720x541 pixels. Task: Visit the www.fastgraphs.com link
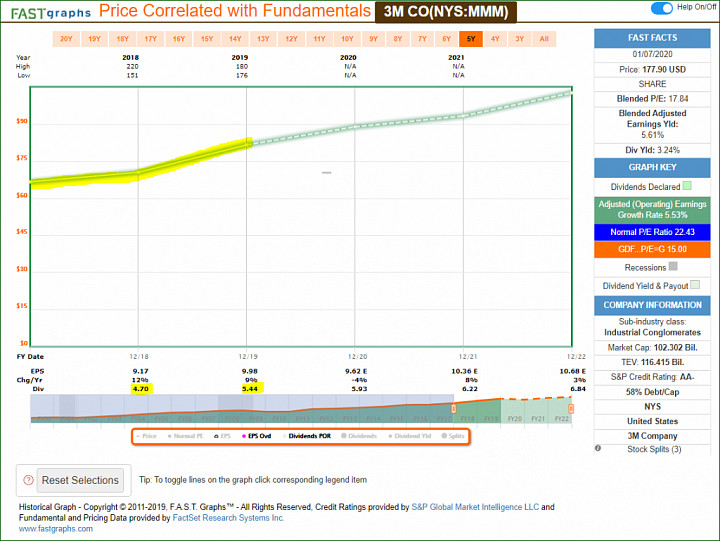point(56,529)
